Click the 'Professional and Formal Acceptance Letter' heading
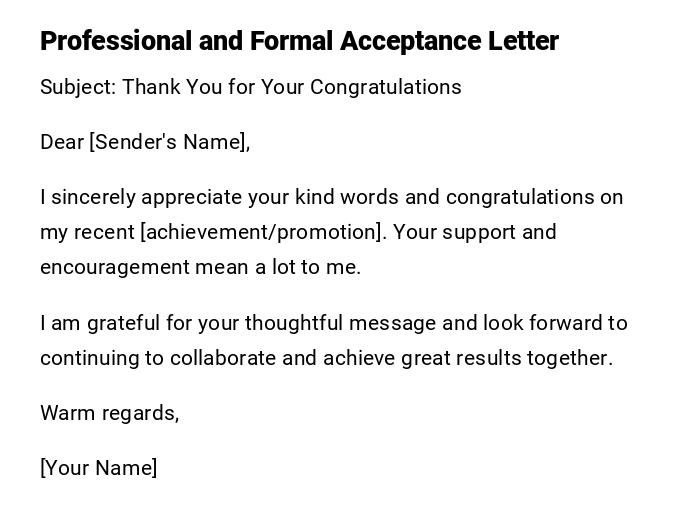Image resolution: width=700 pixels, height=530 pixels. pyautogui.click(x=299, y=41)
